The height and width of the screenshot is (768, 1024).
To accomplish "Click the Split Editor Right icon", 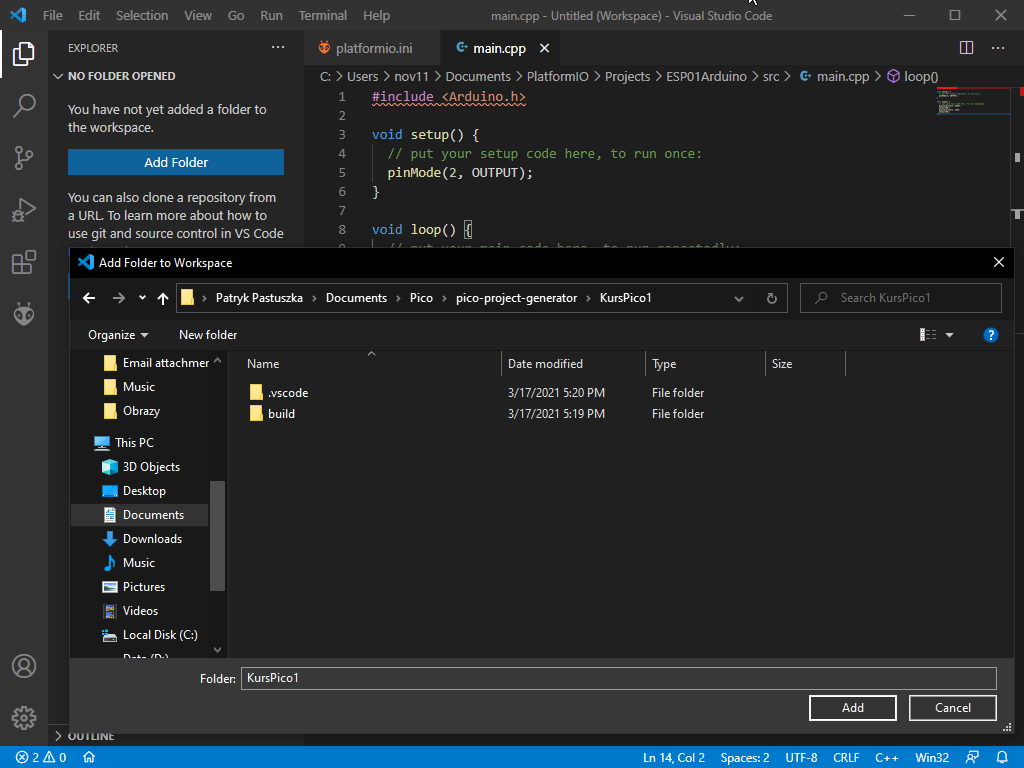I will (967, 48).
